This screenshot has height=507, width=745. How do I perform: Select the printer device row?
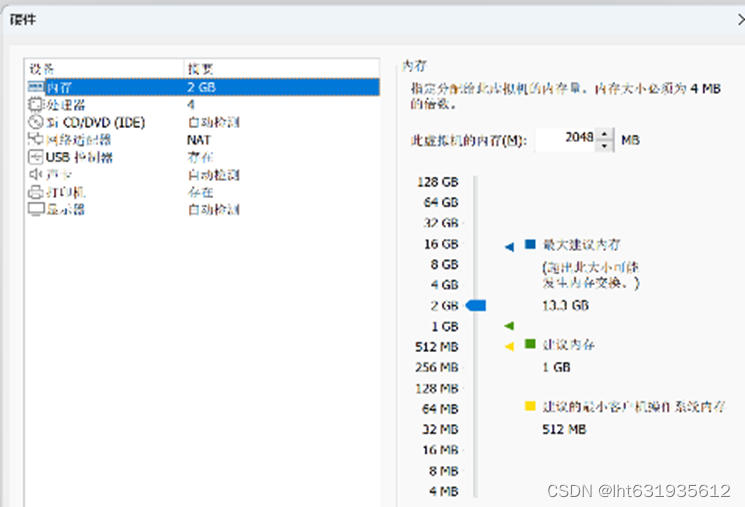click(x=203, y=192)
